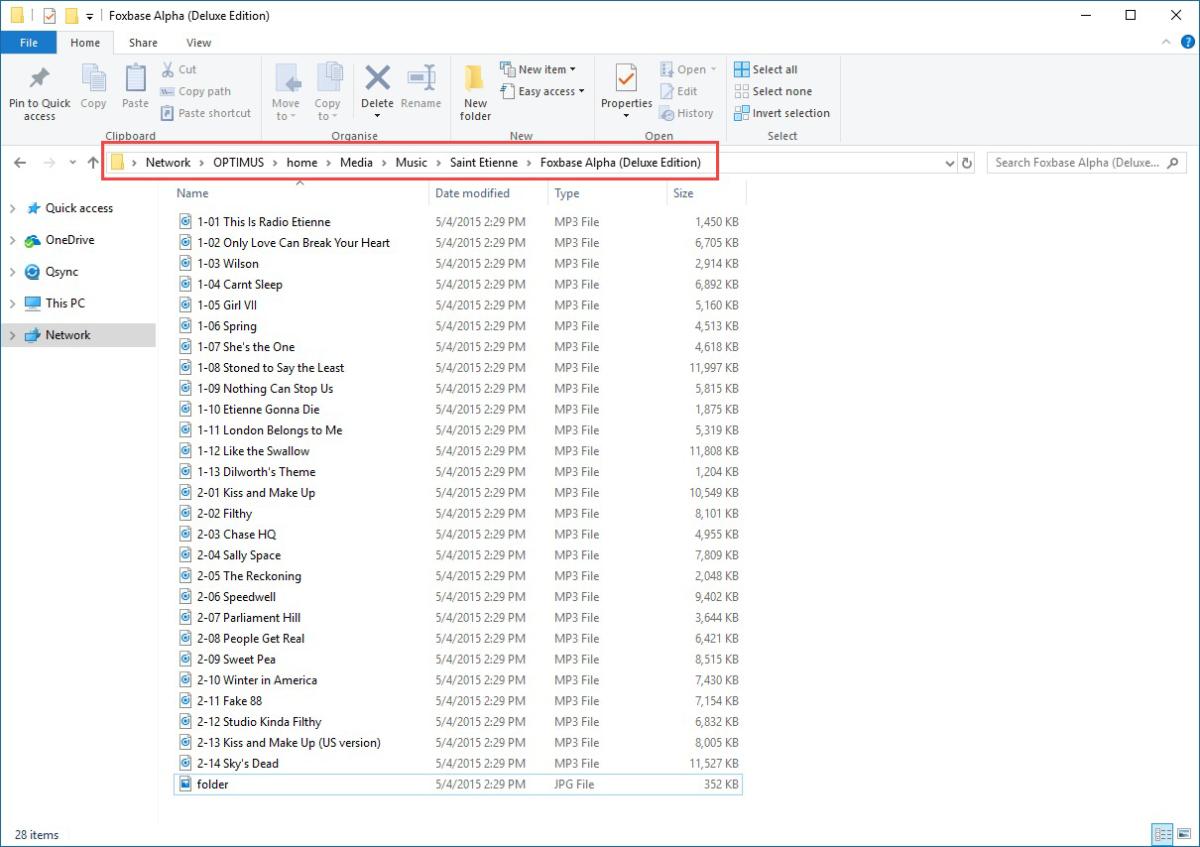
Task: Navigate to Music in breadcrumb
Action: pos(411,163)
